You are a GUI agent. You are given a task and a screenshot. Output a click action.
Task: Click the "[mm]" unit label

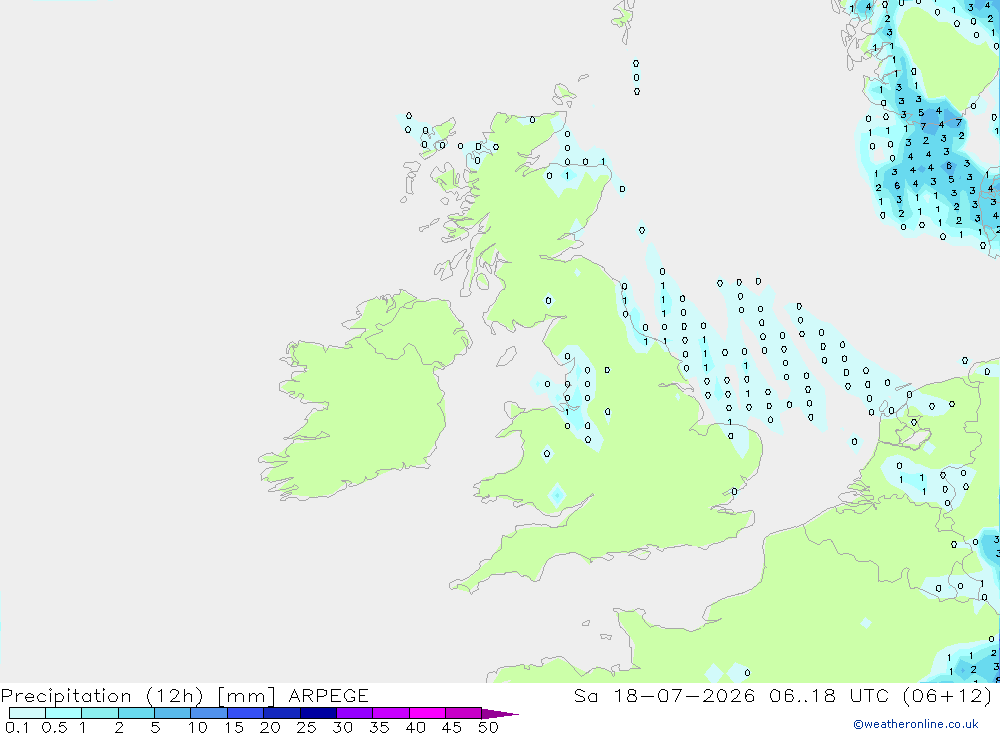click(246, 696)
